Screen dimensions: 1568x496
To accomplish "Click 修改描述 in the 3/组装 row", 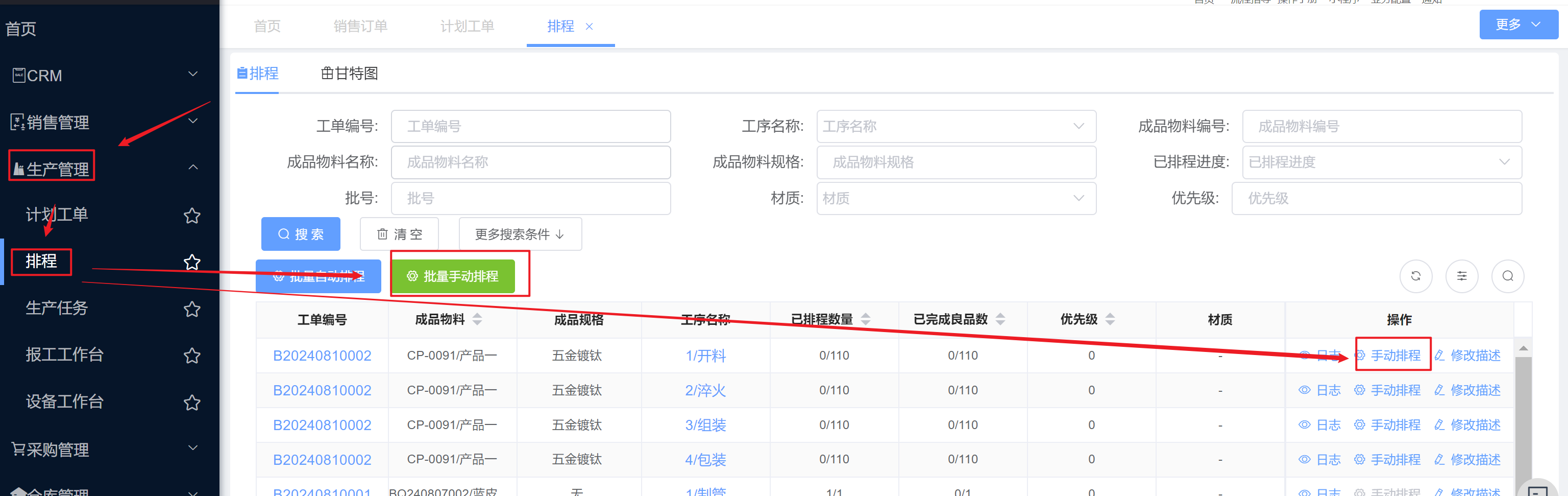I will 1467,424.
